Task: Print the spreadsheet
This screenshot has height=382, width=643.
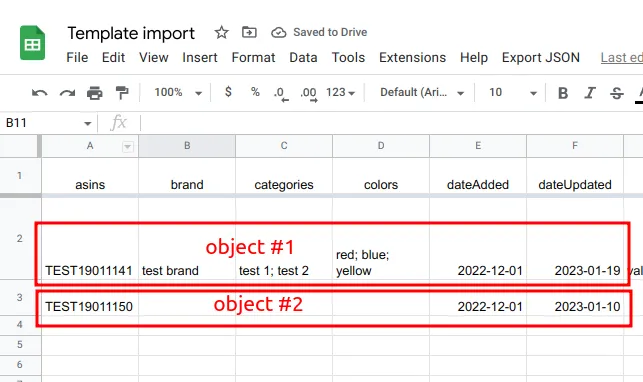Action: 95,93
